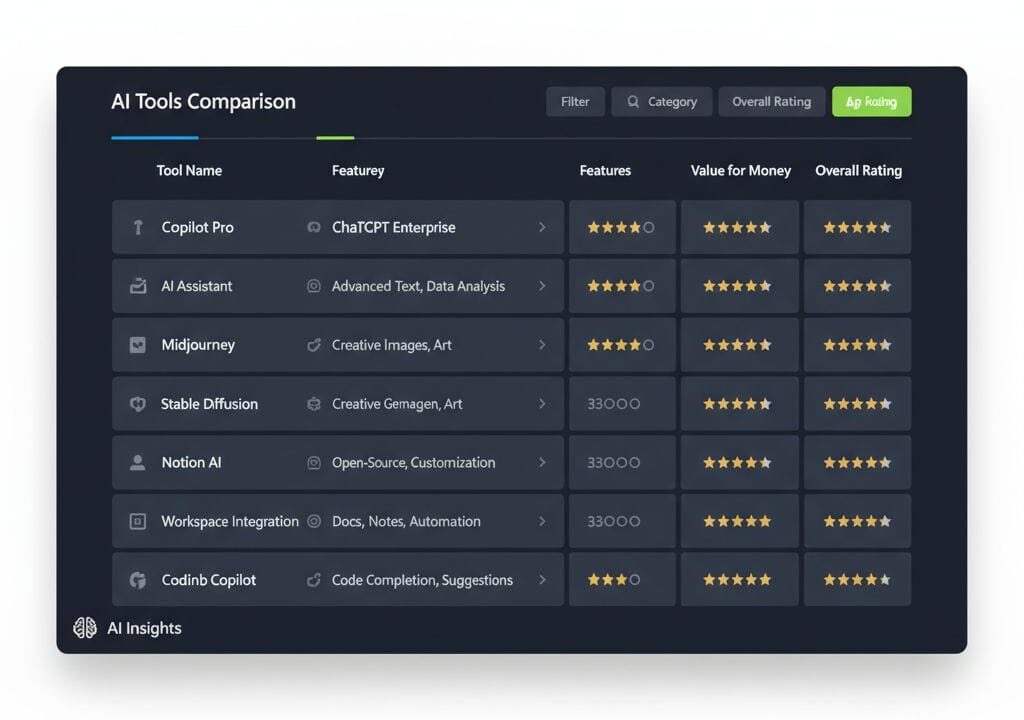
Task: Select the Notion AI tool name
Action: [191, 463]
